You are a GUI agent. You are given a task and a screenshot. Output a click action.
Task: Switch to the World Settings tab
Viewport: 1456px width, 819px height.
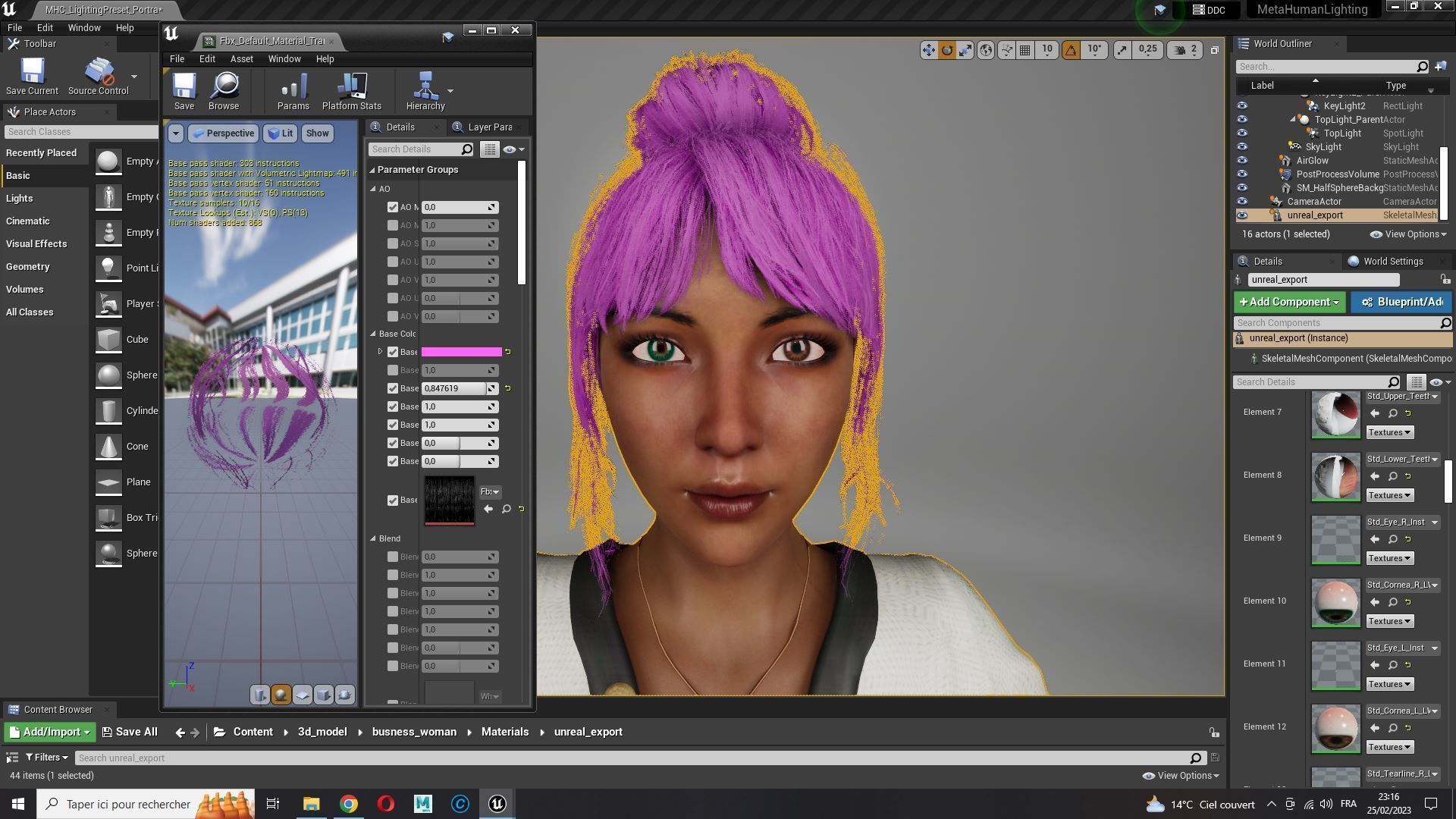[1392, 262]
